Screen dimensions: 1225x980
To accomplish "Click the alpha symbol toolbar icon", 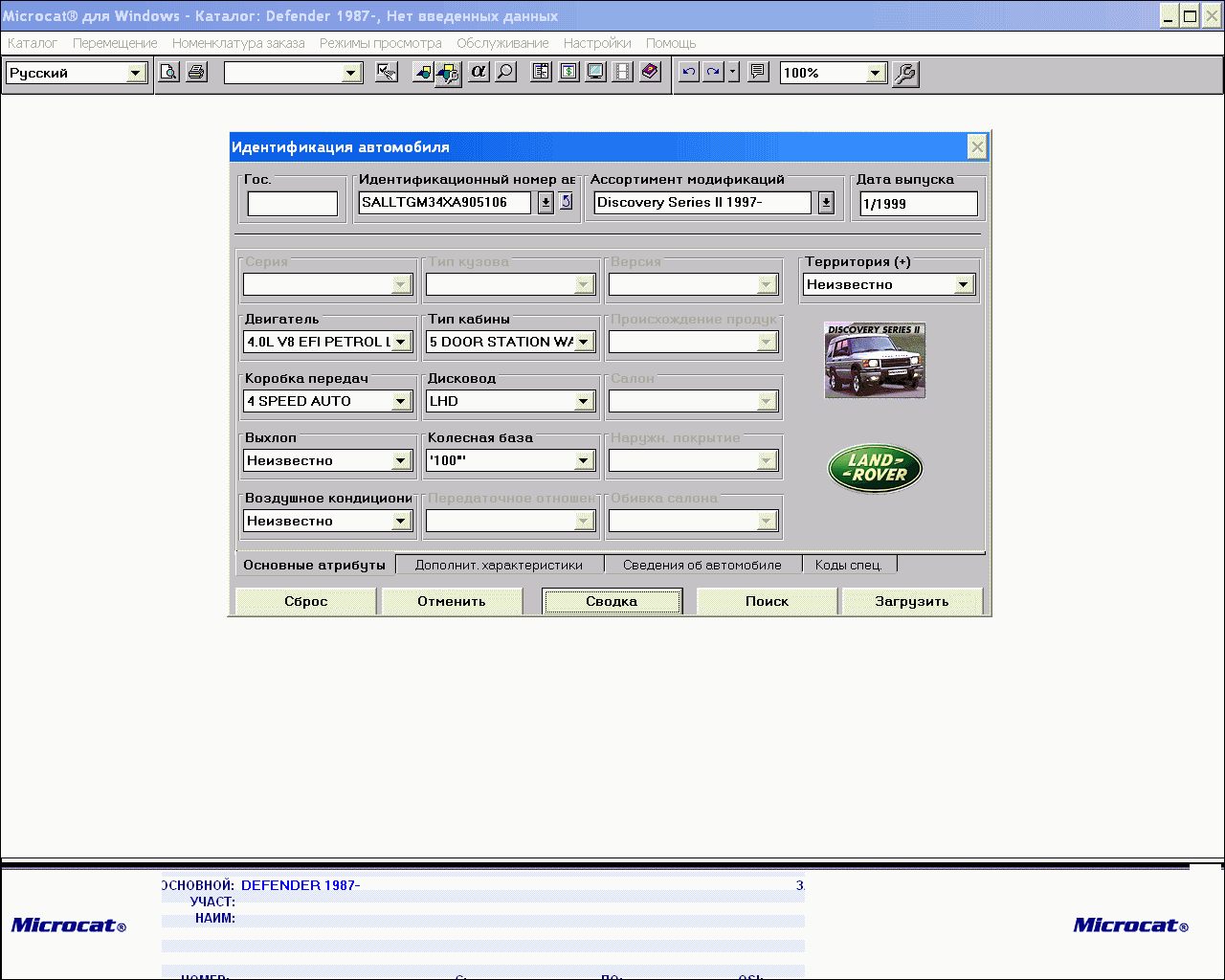I will pyautogui.click(x=478, y=73).
